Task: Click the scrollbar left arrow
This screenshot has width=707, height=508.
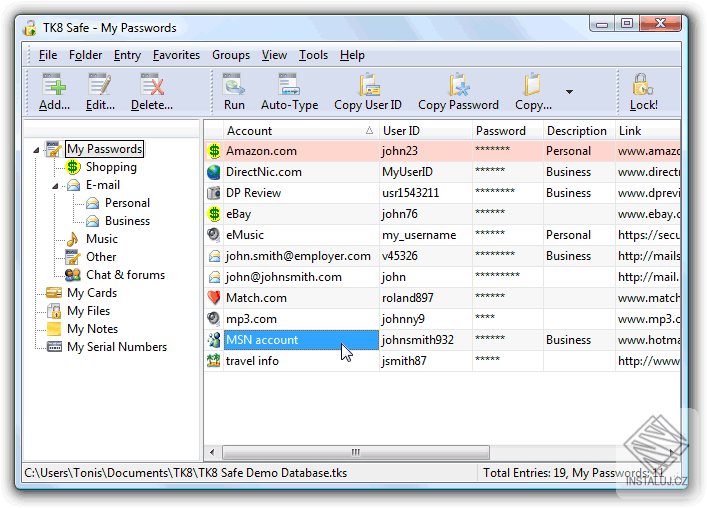Action: pyautogui.click(x=212, y=452)
